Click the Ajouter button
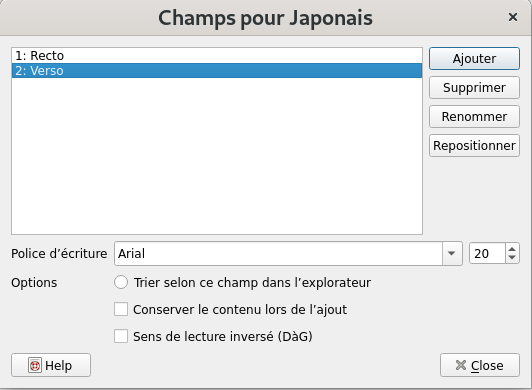532x390 pixels. click(x=474, y=58)
